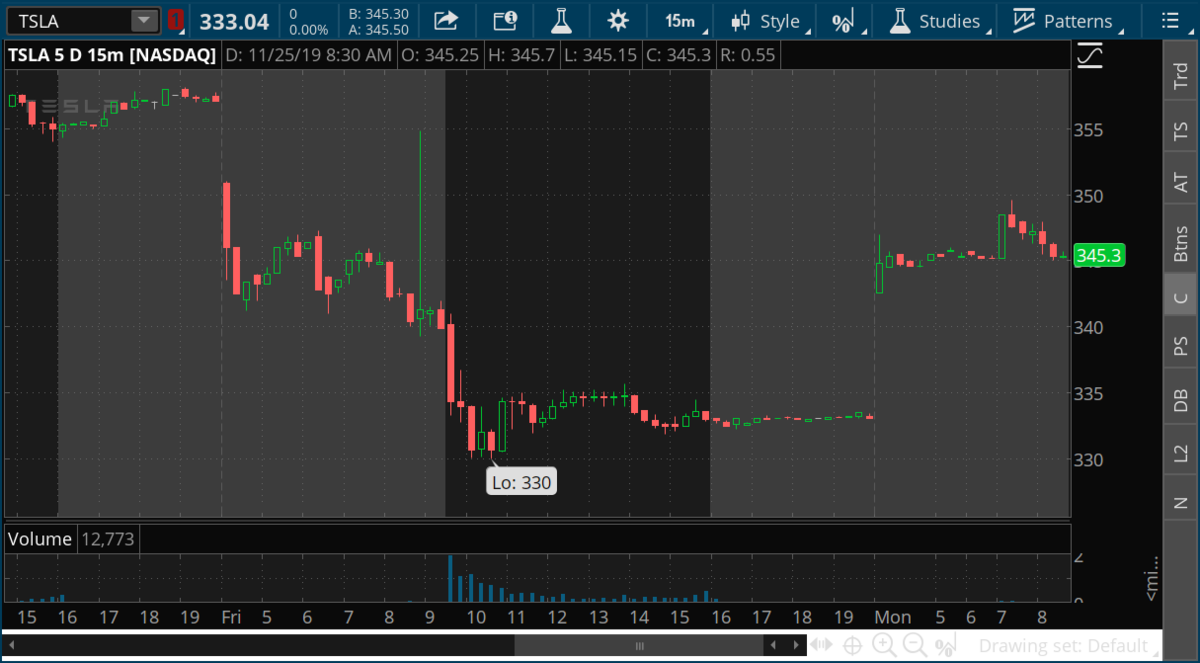Open the 15m timeframe selector
The width and height of the screenshot is (1200, 663).
(x=682, y=21)
